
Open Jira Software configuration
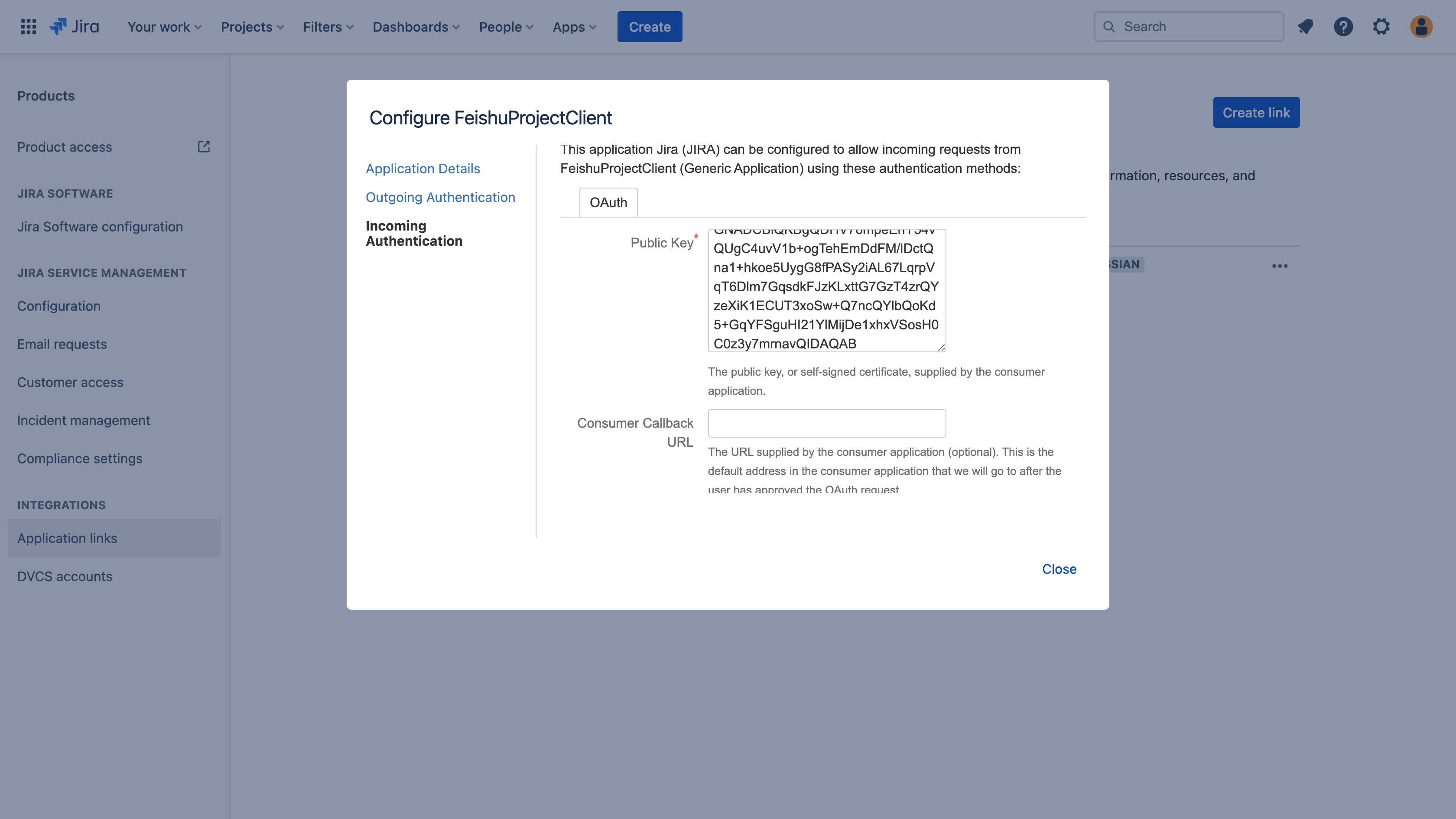click(x=100, y=227)
